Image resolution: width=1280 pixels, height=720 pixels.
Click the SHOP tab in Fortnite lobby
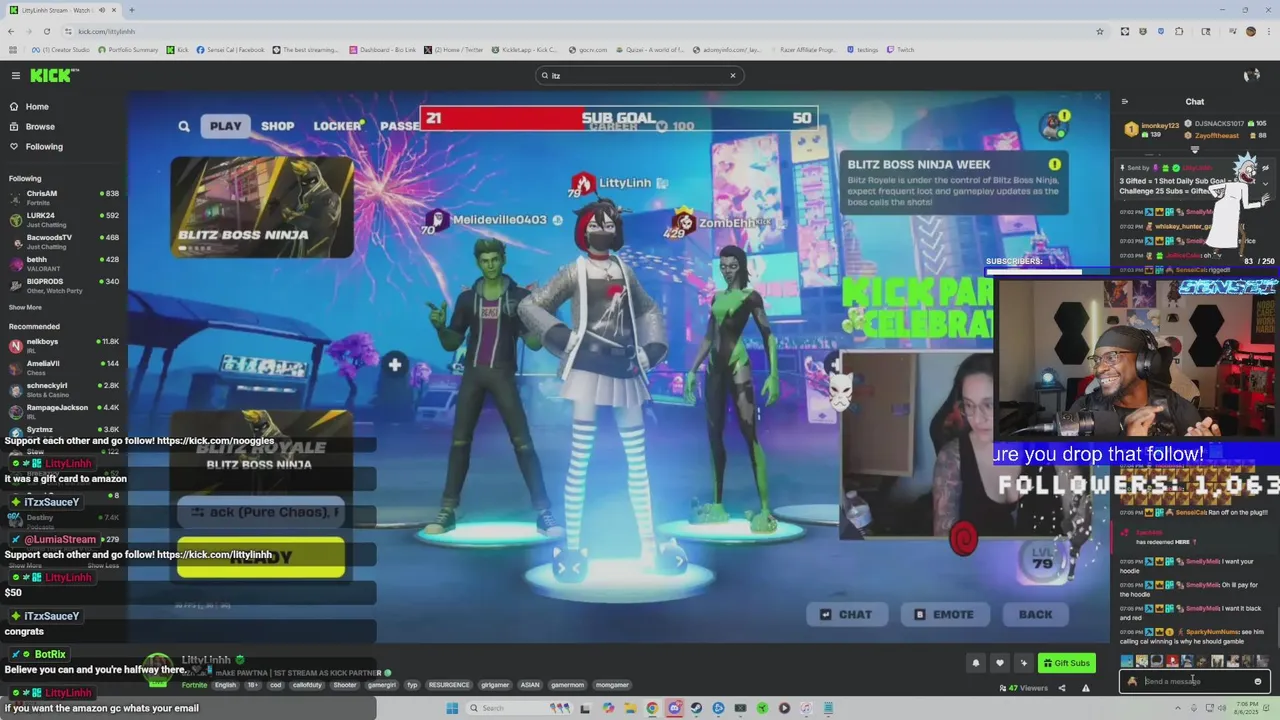pyautogui.click(x=278, y=126)
